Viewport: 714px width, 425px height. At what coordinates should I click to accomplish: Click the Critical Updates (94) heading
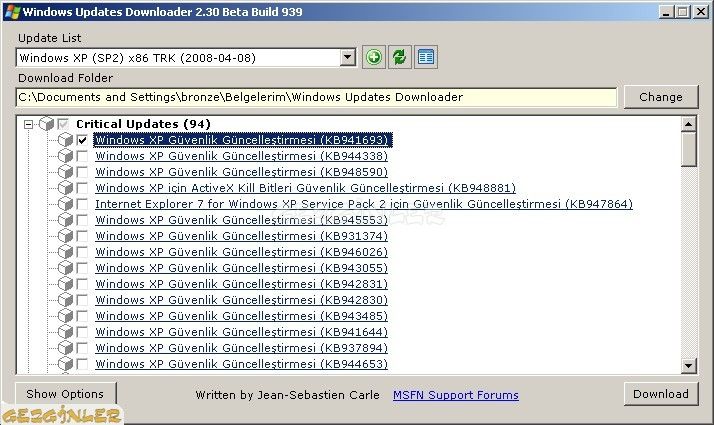(143, 124)
